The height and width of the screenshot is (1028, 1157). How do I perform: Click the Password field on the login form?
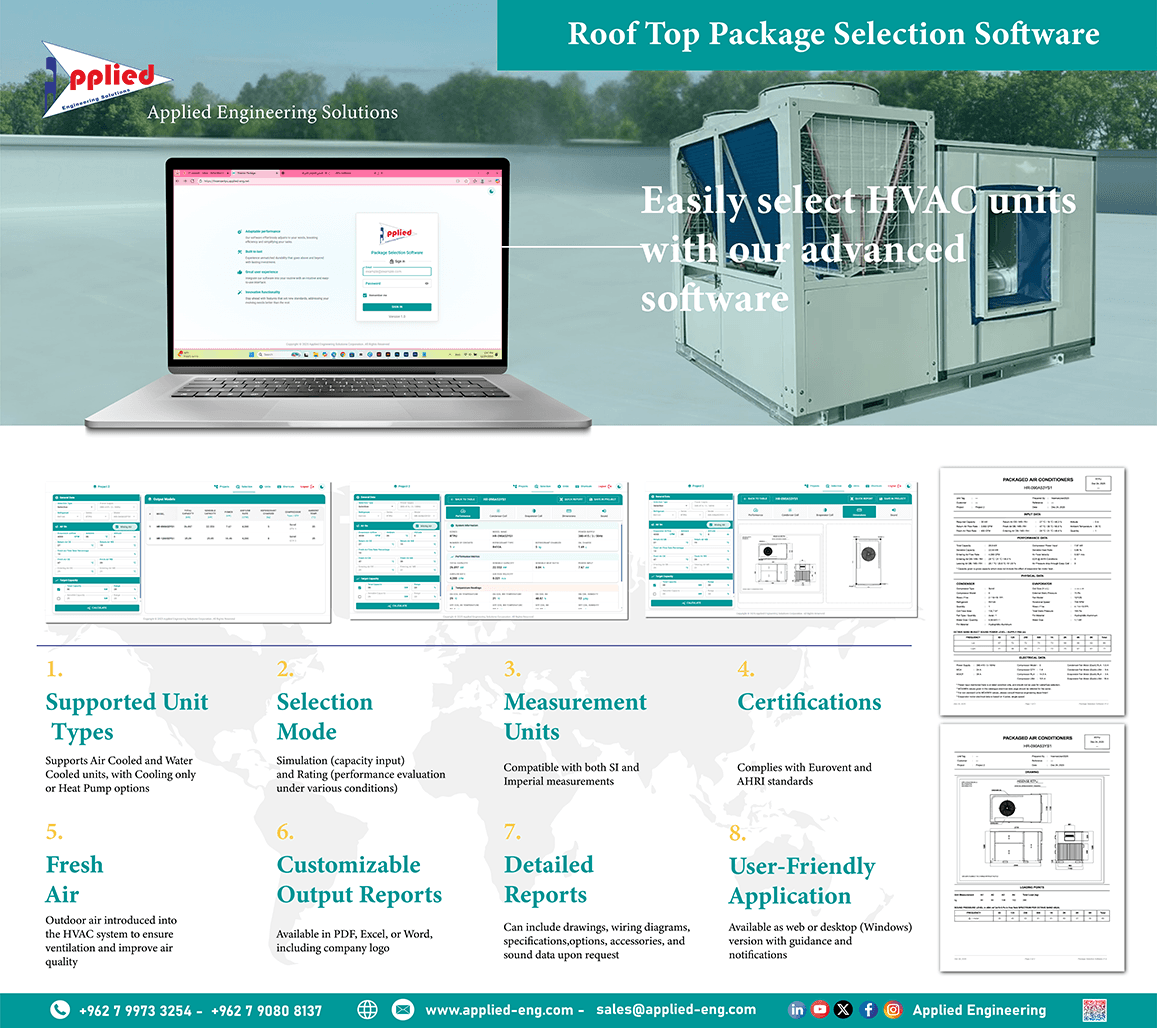coord(397,283)
